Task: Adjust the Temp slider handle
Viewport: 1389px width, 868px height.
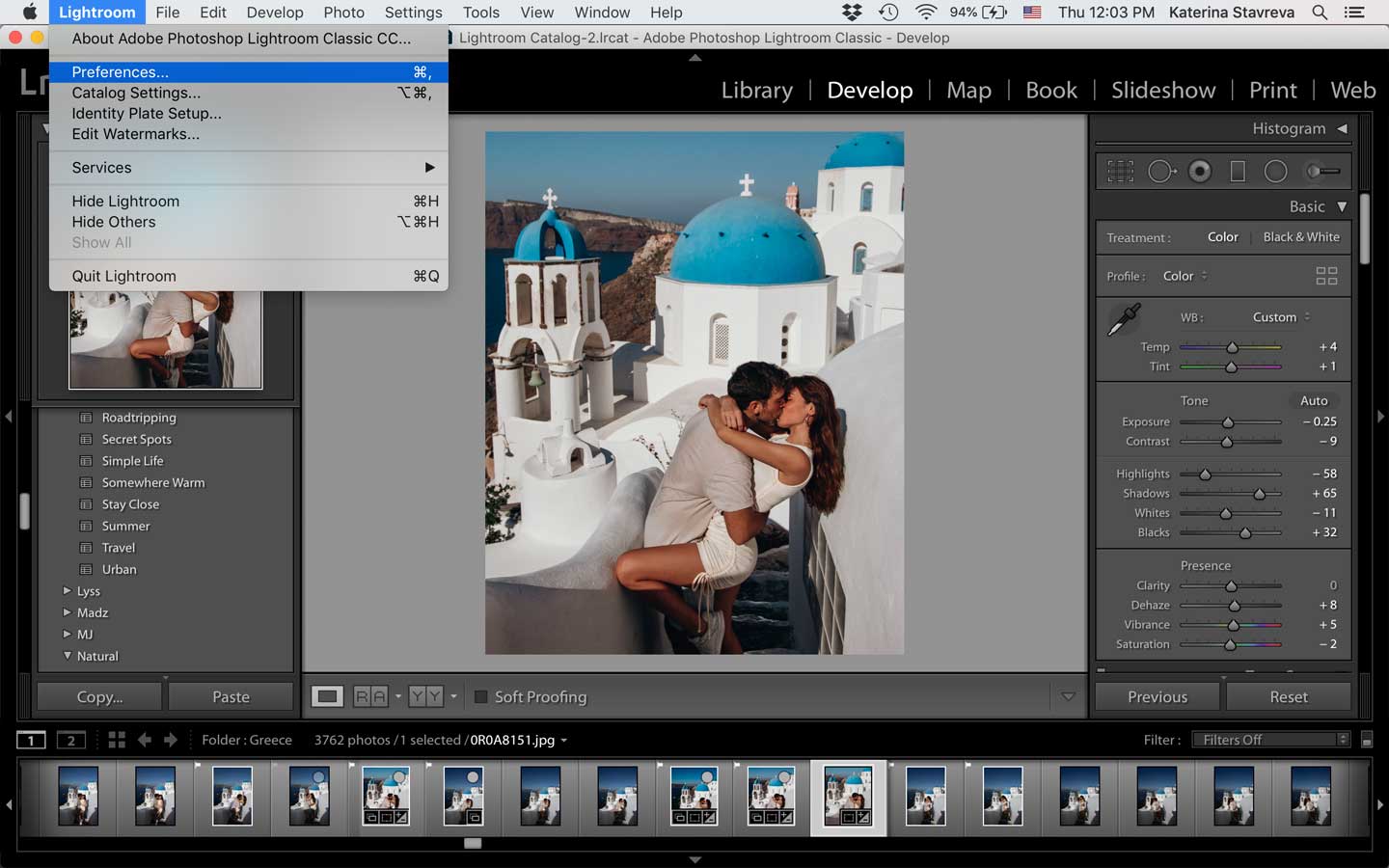Action: click(1232, 347)
